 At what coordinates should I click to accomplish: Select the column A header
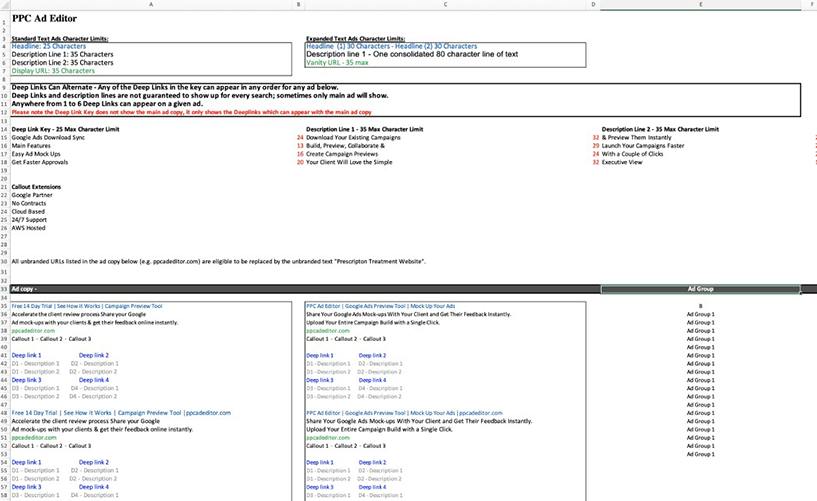tap(150, 5)
